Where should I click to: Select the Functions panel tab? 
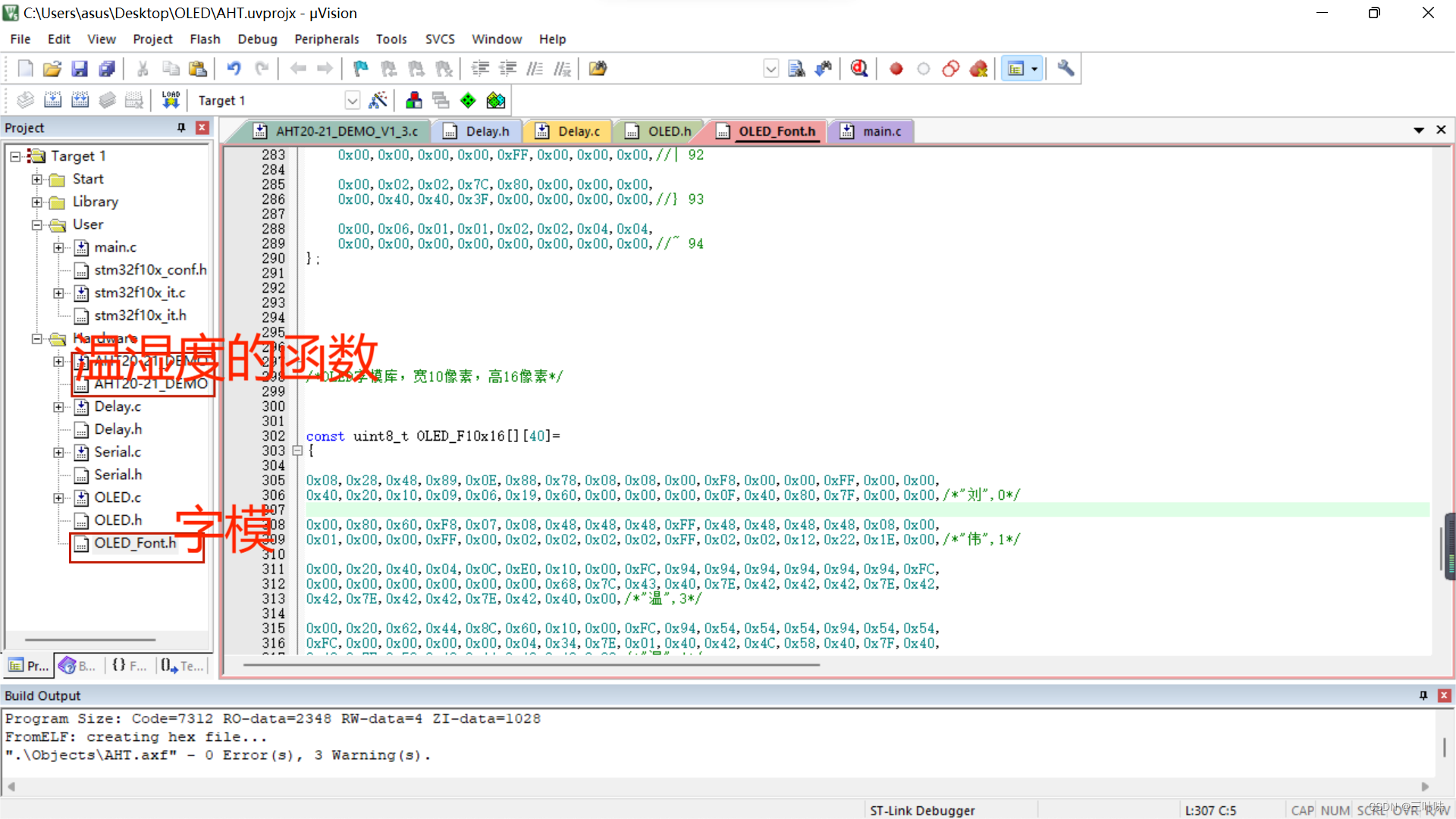coord(129,666)
